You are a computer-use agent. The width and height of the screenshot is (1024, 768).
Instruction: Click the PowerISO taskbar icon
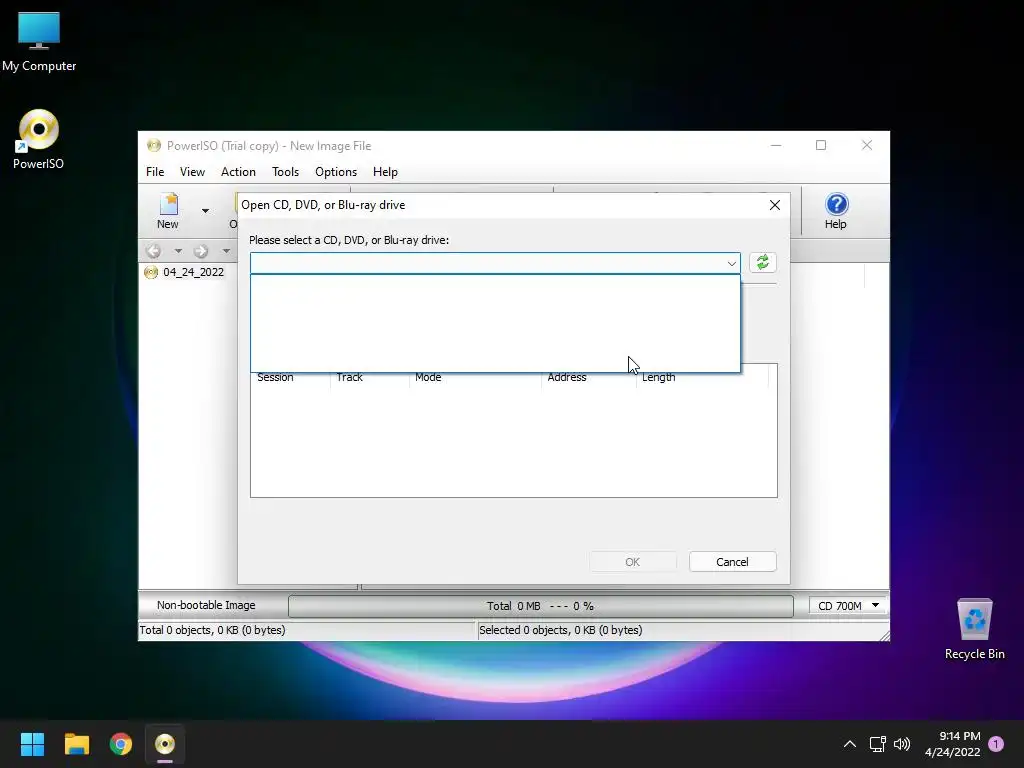click(x=165, y=744)
